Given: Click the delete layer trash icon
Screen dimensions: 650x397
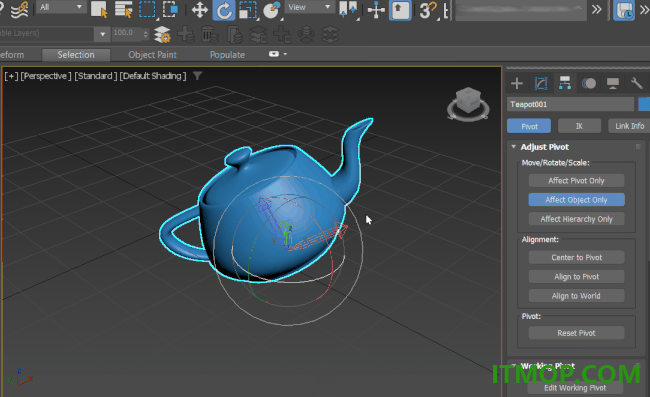Looking at the screenshot, I should coord(210,35).
